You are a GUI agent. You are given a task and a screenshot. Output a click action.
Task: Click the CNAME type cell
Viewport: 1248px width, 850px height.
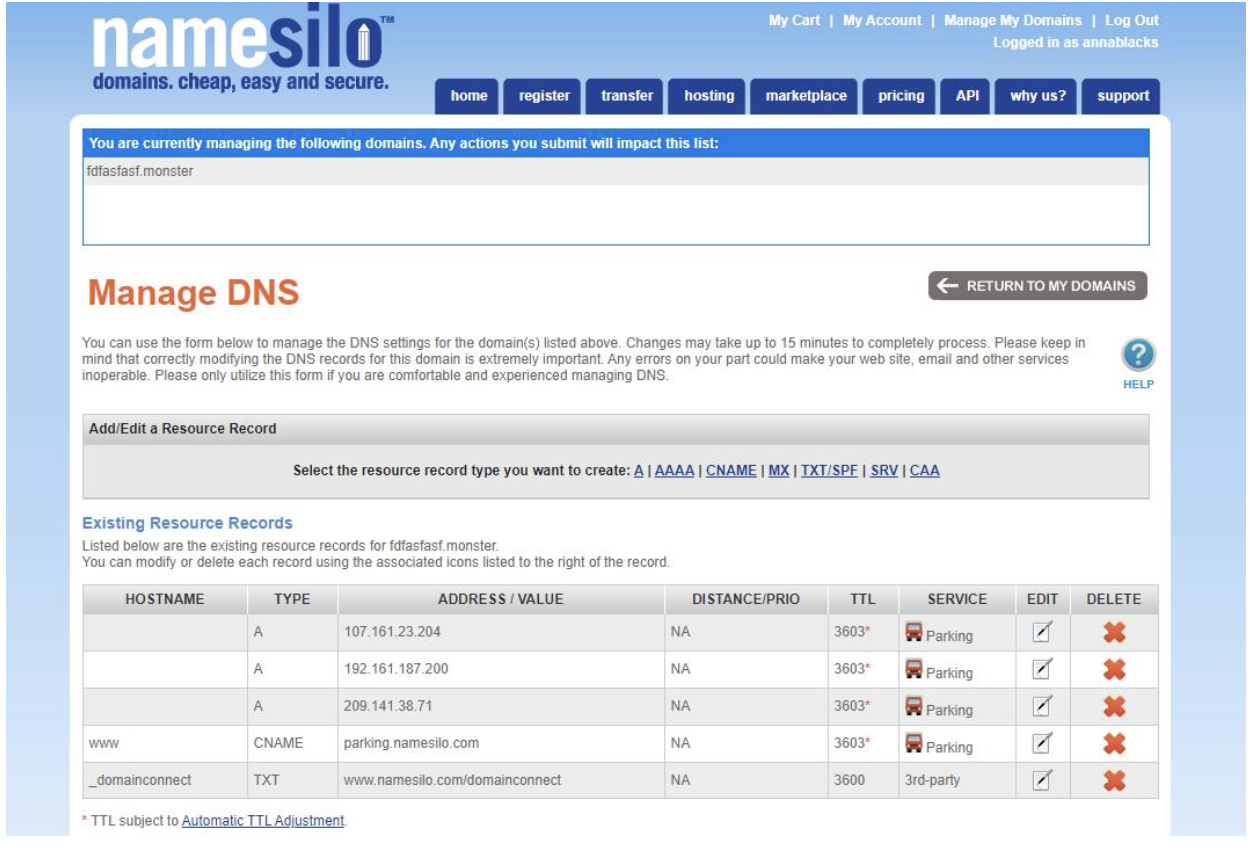(293, 743)
